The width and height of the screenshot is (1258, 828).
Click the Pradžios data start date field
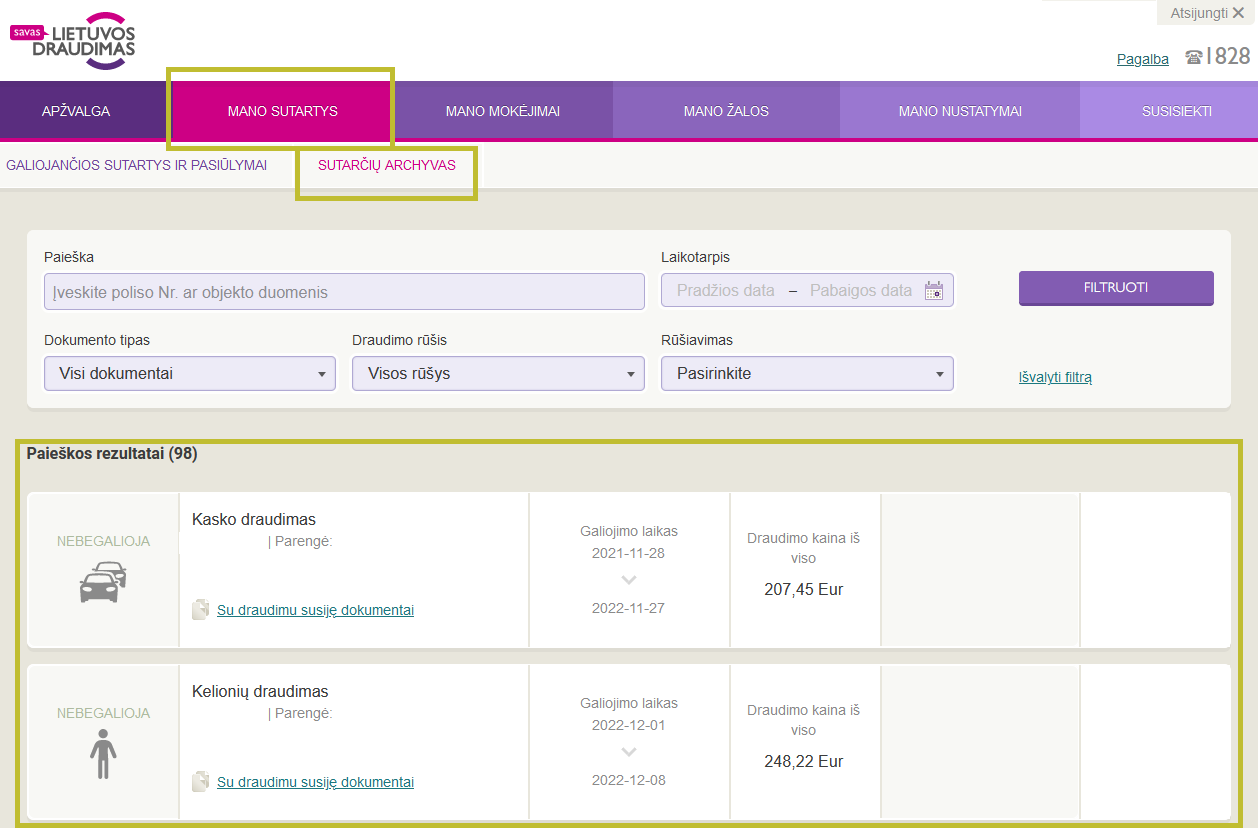(x=726, y=291)
